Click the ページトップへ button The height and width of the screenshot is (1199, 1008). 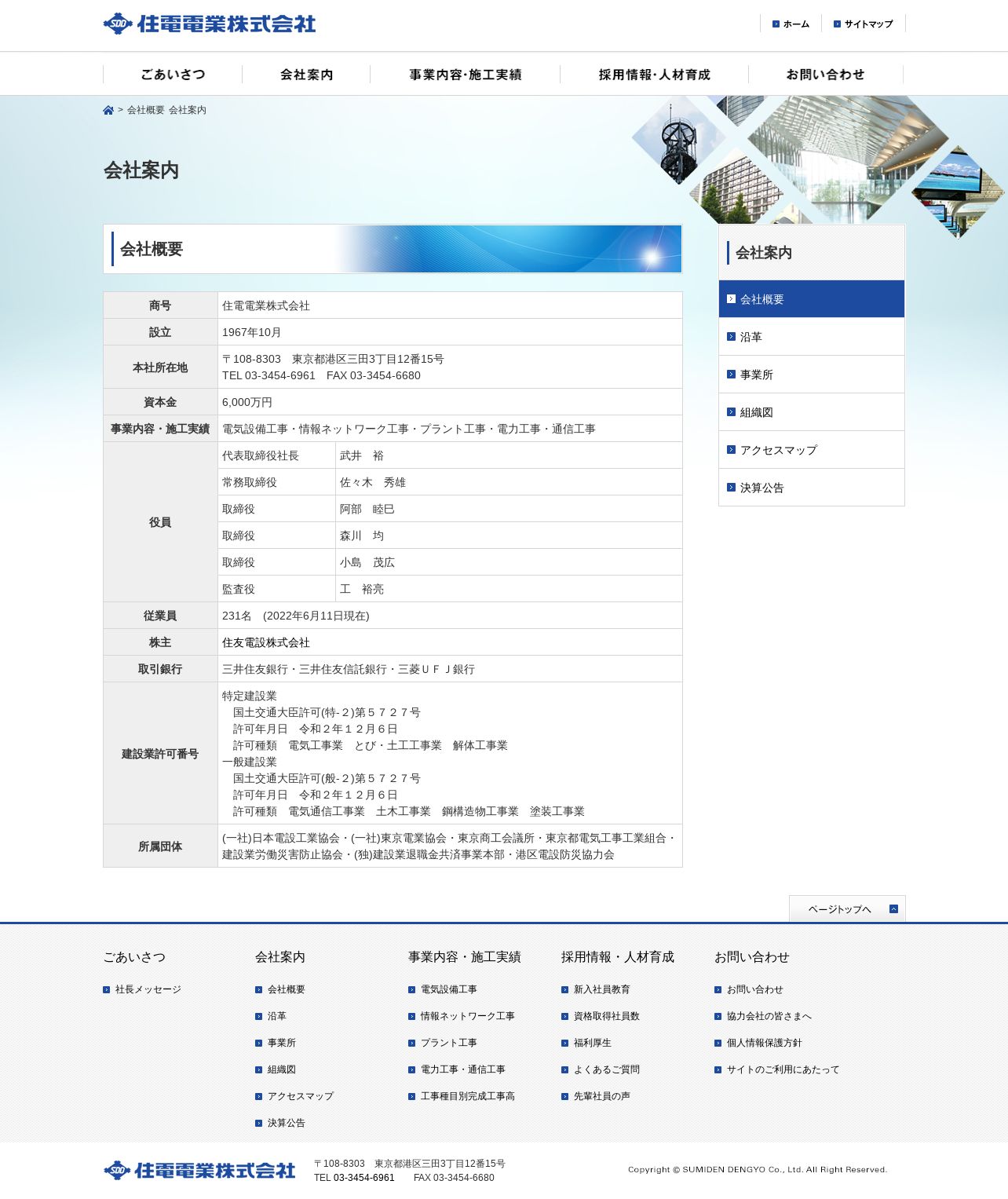pos(847,908)
